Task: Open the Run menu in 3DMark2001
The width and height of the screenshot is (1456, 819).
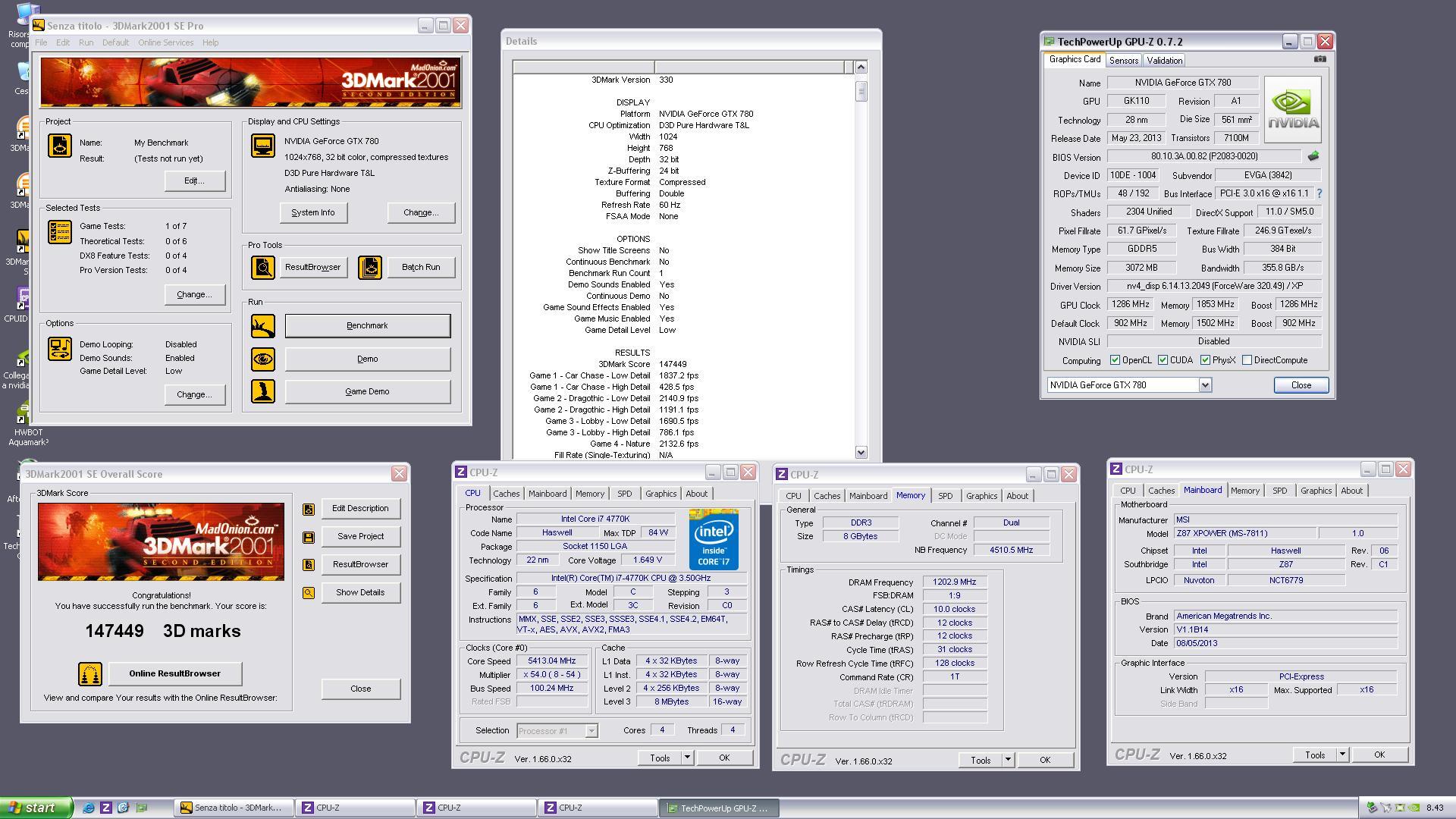Action: (x=86, y=42)
